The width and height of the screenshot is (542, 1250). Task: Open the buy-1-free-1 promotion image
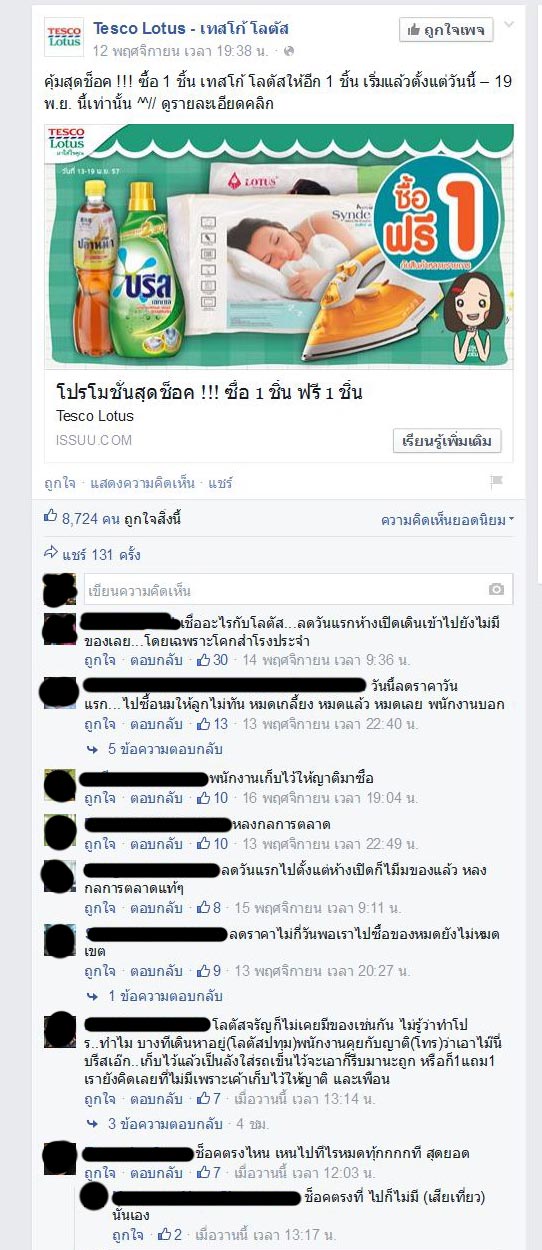click(x=279, y=246)
